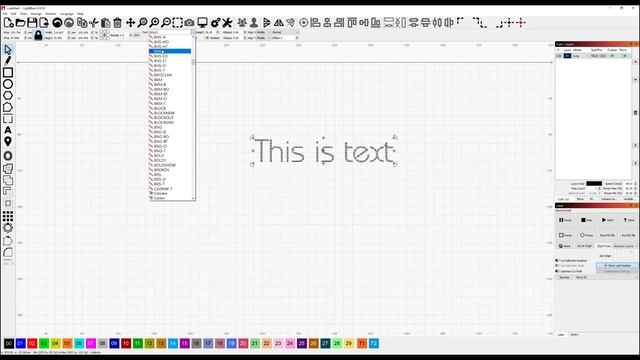Click the Delete trash can icon

(x=118, y=23)
